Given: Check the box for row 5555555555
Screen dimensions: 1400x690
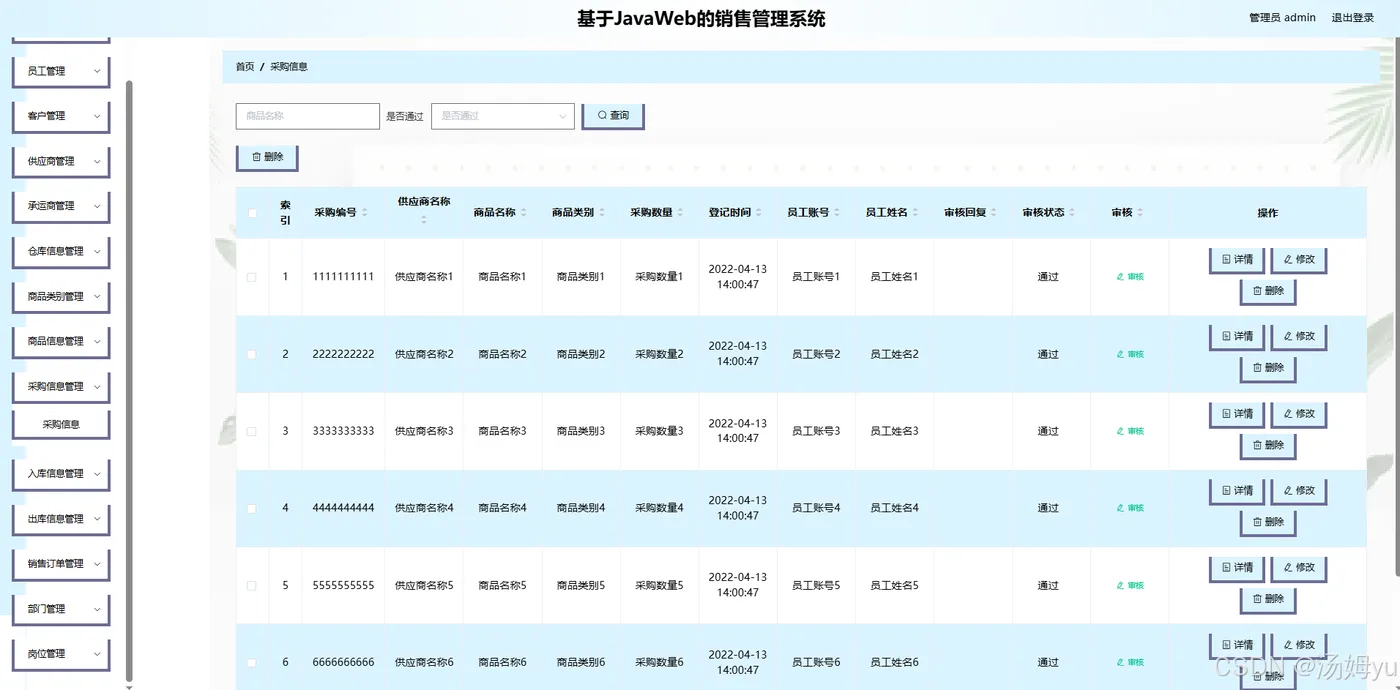Looking at the screenshot, I should coord(252,586).
